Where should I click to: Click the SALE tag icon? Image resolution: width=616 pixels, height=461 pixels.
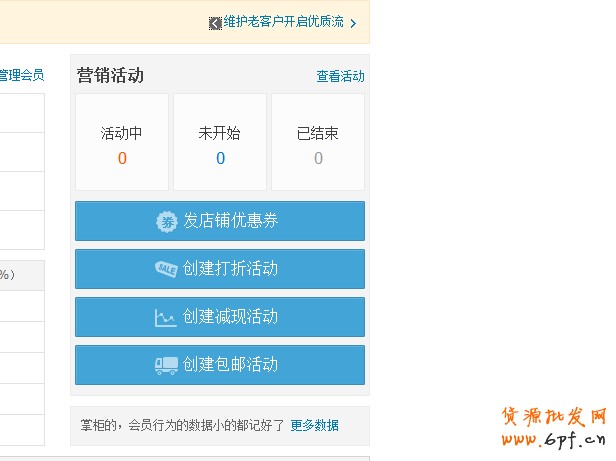coord(166,269)
